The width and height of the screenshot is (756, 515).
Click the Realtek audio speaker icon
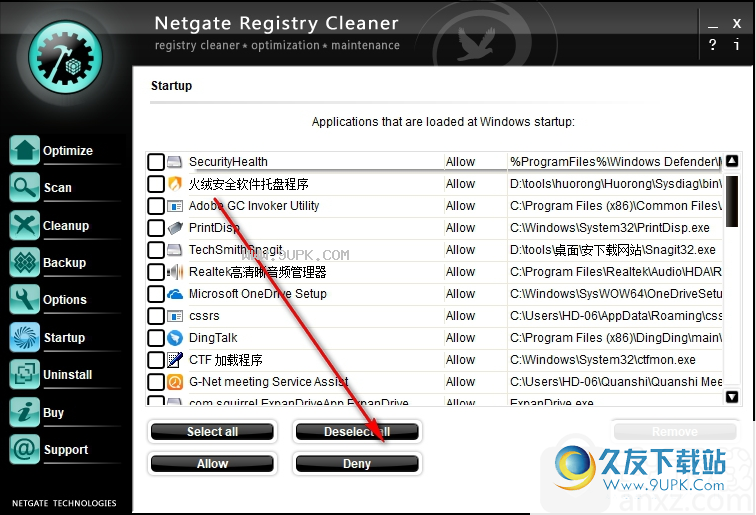click(175, 272)
